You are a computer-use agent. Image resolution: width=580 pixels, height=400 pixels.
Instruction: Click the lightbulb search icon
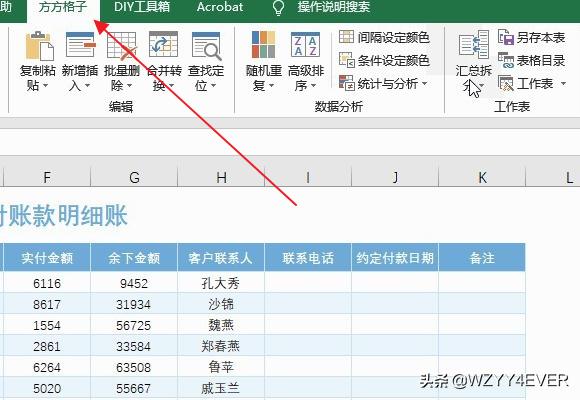coord(278,7)
